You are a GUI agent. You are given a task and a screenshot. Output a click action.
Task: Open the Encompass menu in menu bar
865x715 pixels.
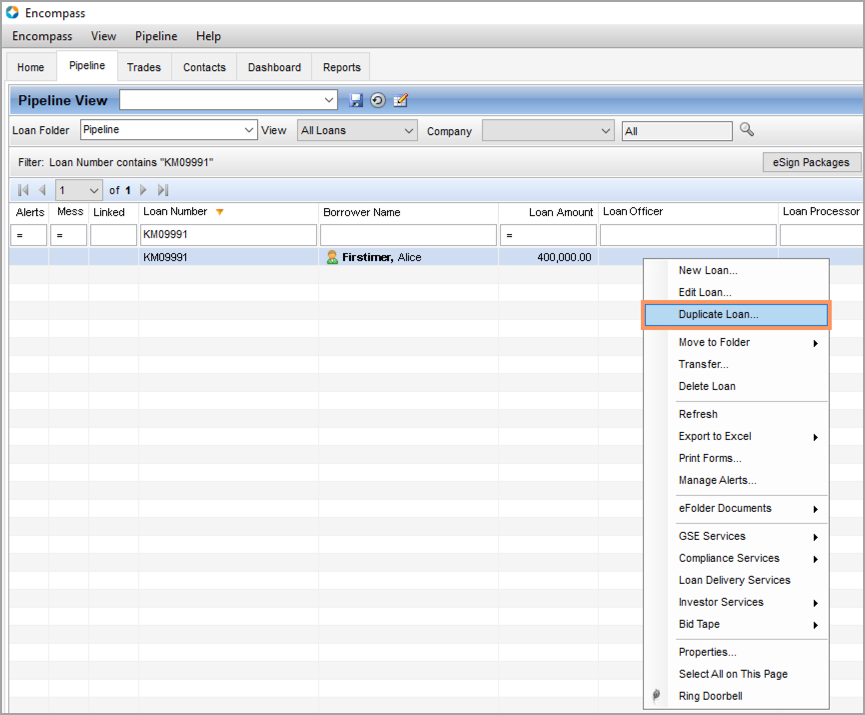[42, 36]
